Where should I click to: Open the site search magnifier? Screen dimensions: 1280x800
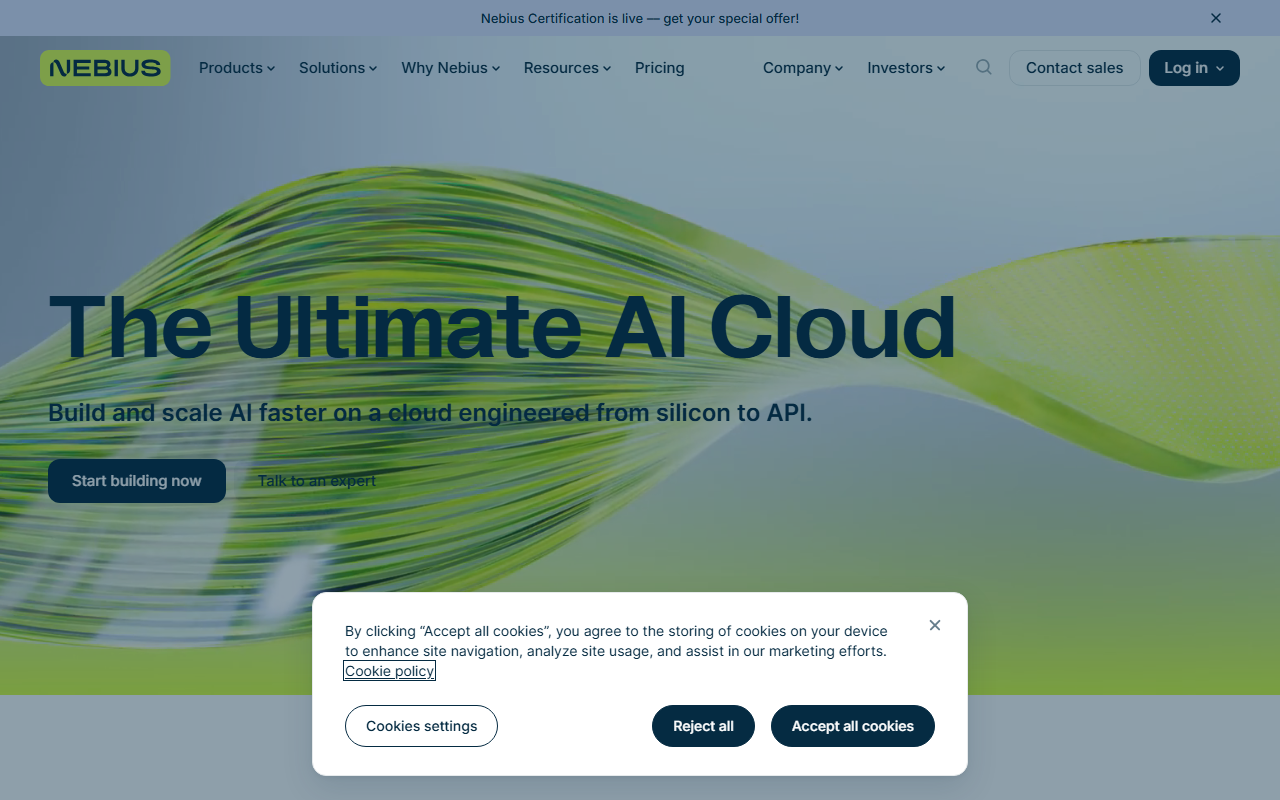(x=984, y=68)
